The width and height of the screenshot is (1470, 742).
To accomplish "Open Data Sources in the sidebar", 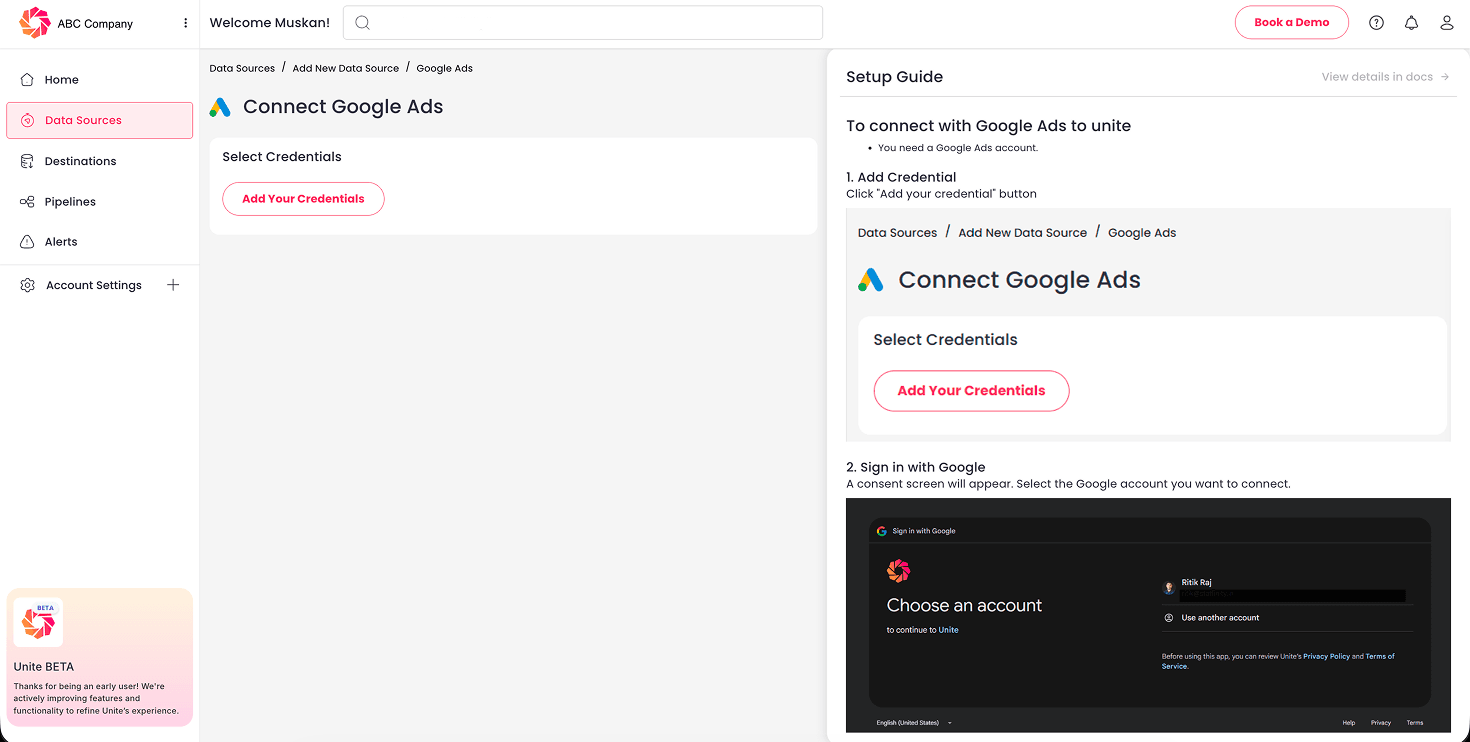I will tap(99, 120).
